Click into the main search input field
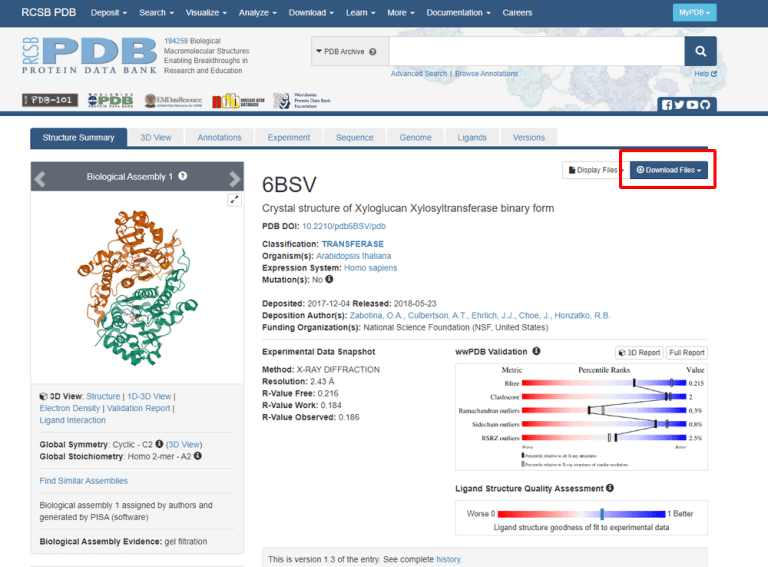 [x=535, y=52]
